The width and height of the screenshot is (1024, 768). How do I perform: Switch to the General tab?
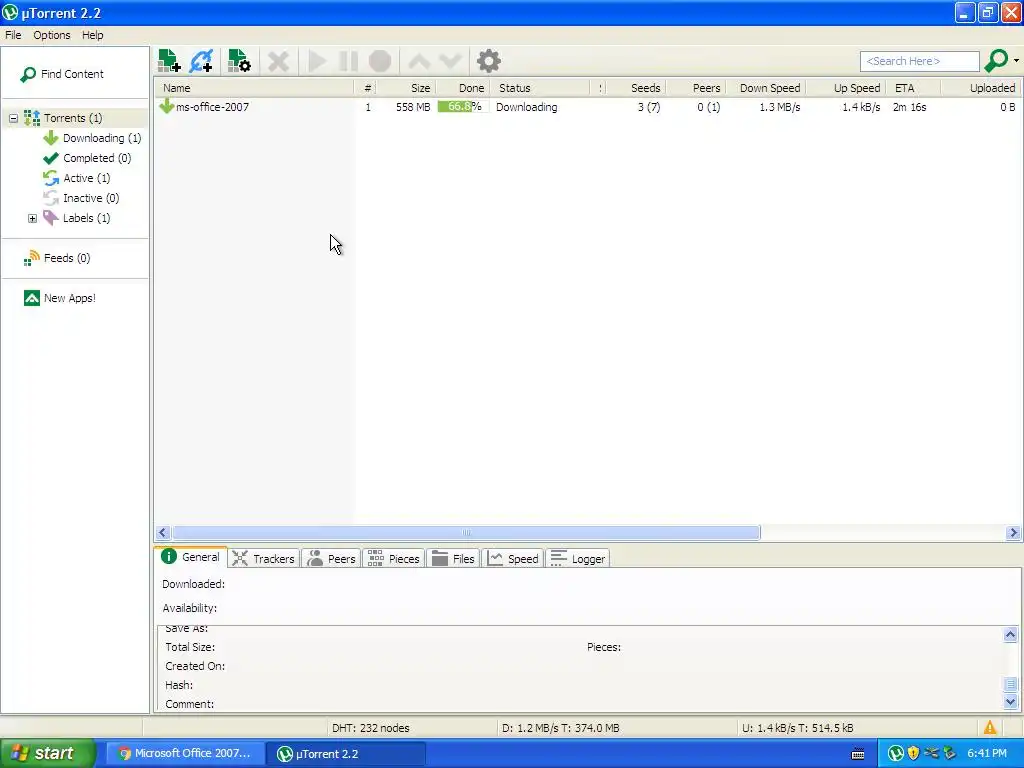click(191, 557)
